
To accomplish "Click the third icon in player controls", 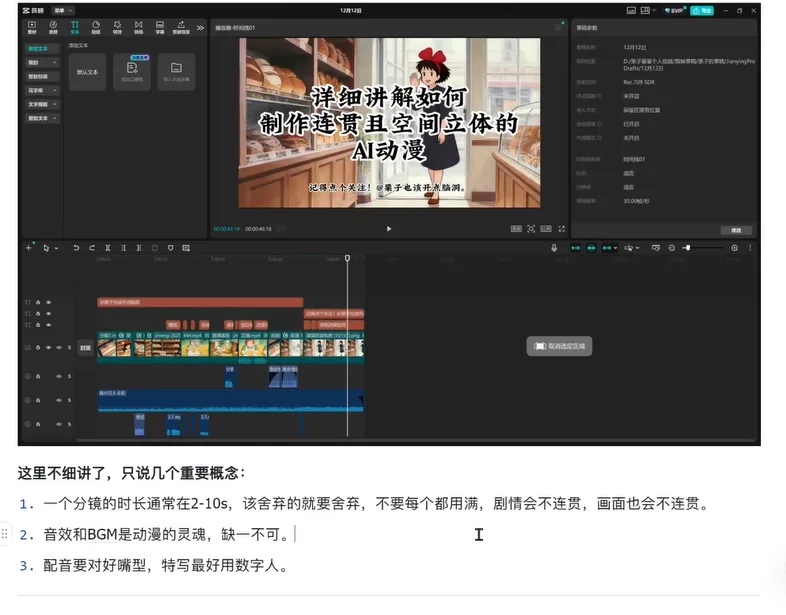I will pos(546,229).
